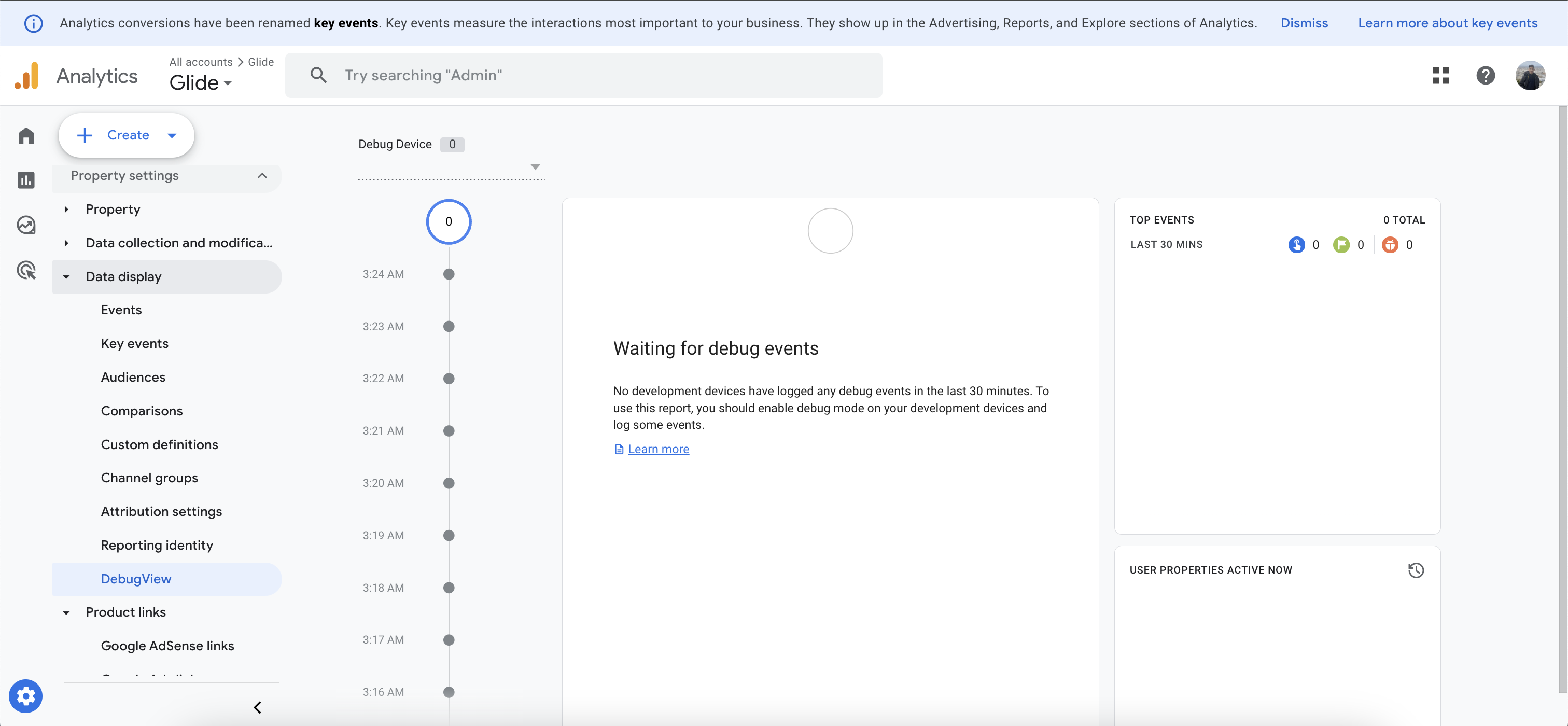The image size is (1568, 726).
Task: Open the Debug Device dropdown arrow
Action: pos(535,167)
